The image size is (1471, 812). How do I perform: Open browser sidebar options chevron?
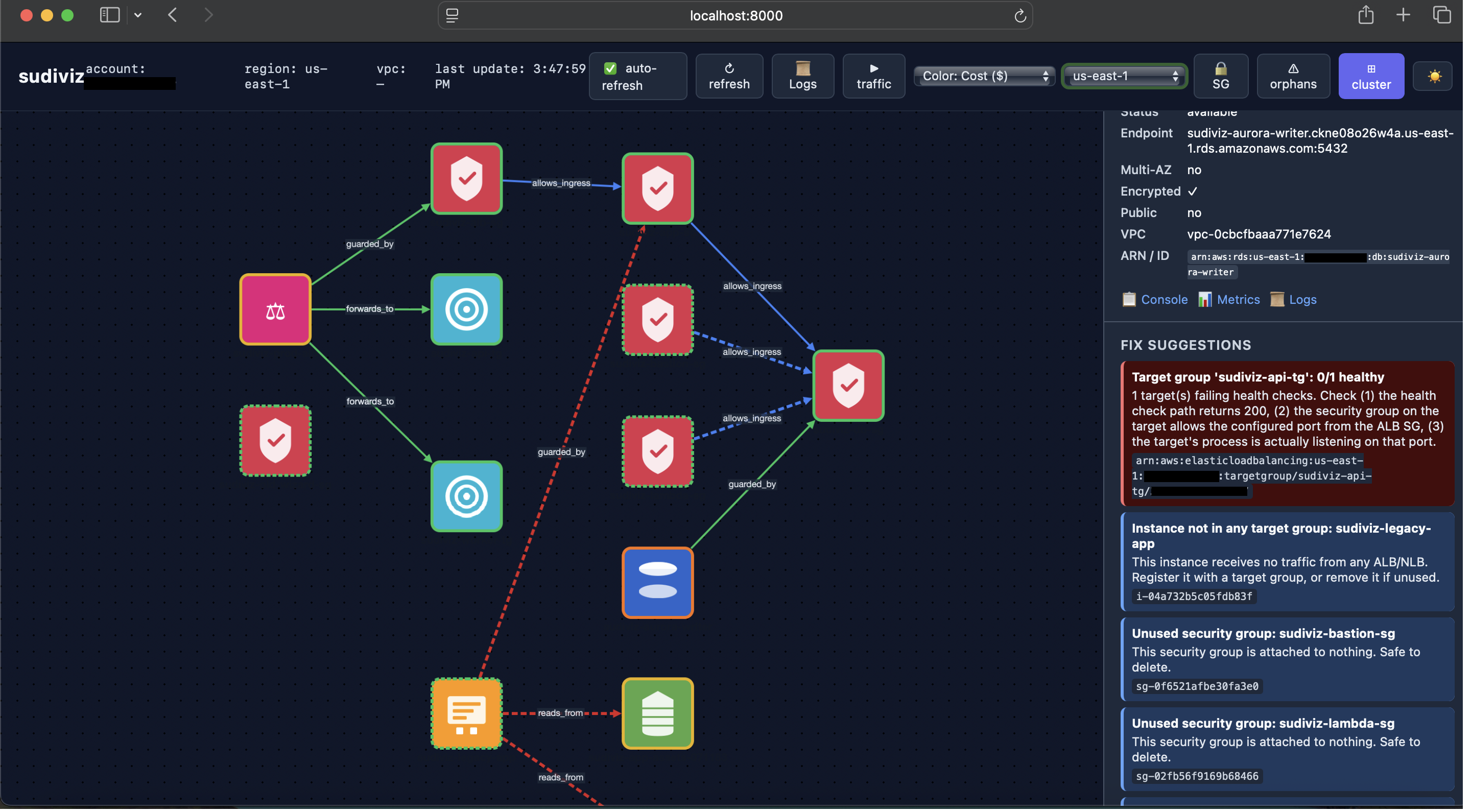click(x=137, y=15)
